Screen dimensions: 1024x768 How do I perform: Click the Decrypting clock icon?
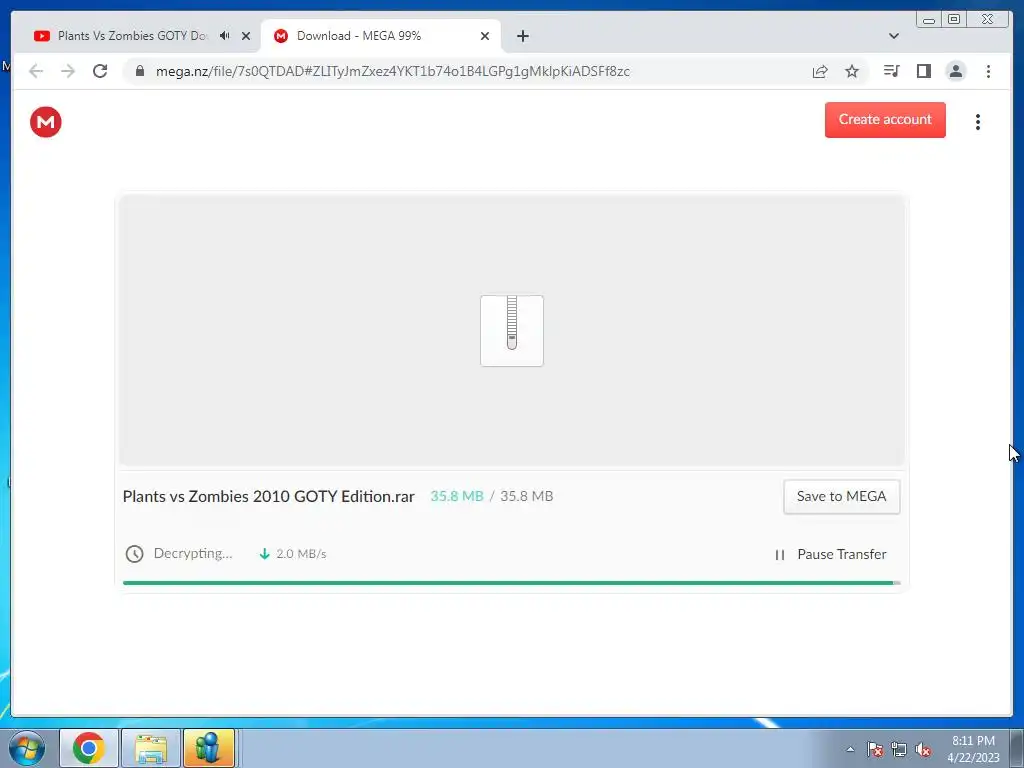click(135, 554)
